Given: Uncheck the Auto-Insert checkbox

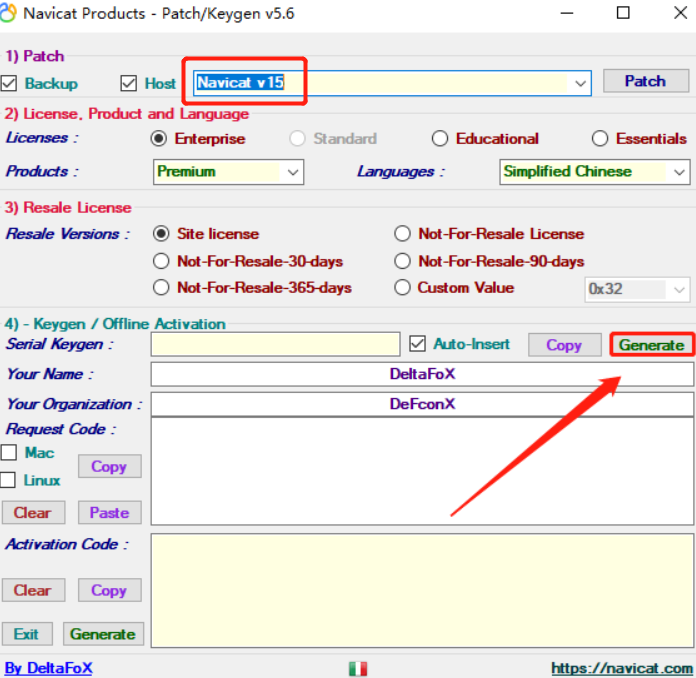Looking at the screenshot, I should pyautogui.click(x=417, y=344).
